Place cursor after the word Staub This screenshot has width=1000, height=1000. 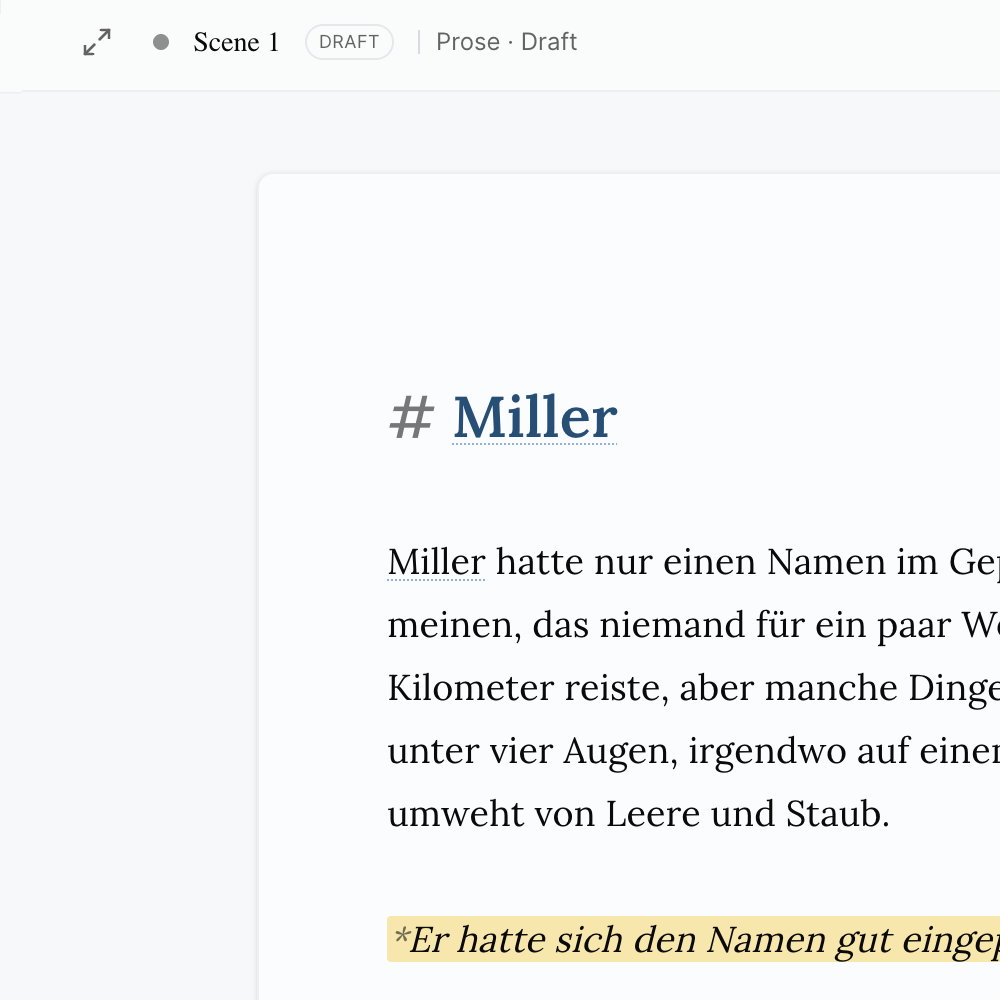pos(889,814)
